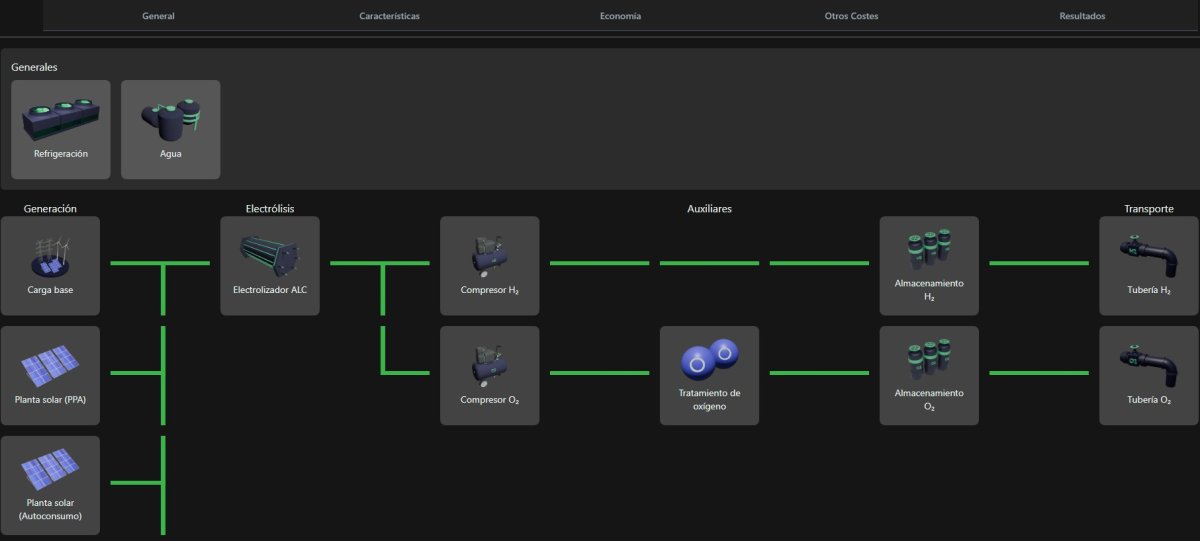Image resolution: width=1200 pixels, height=541 pixels.
Task: Go to the Economía tab
Action: [x=620, y=16]
